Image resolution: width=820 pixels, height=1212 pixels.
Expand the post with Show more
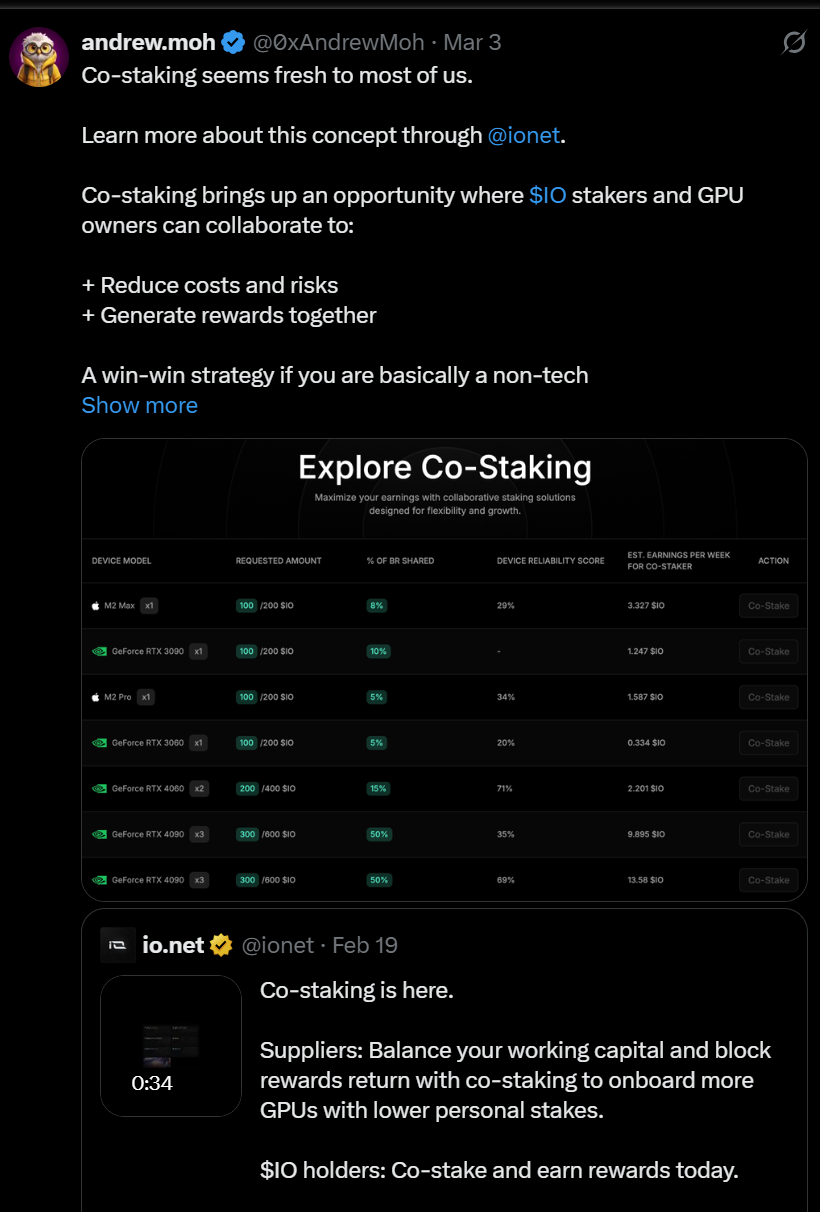[x=139, y=405]
